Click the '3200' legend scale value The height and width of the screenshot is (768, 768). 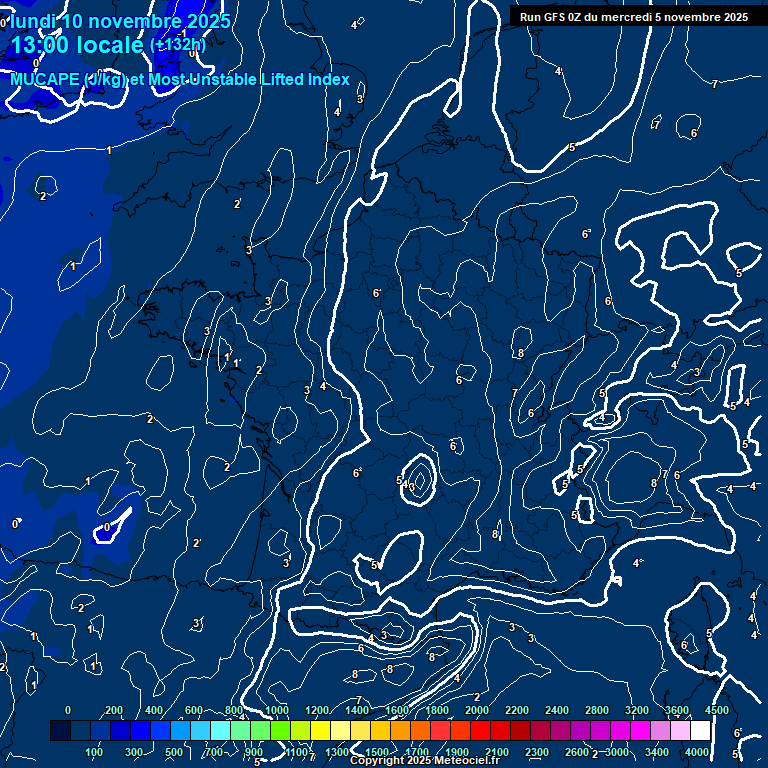pos(637,710)
